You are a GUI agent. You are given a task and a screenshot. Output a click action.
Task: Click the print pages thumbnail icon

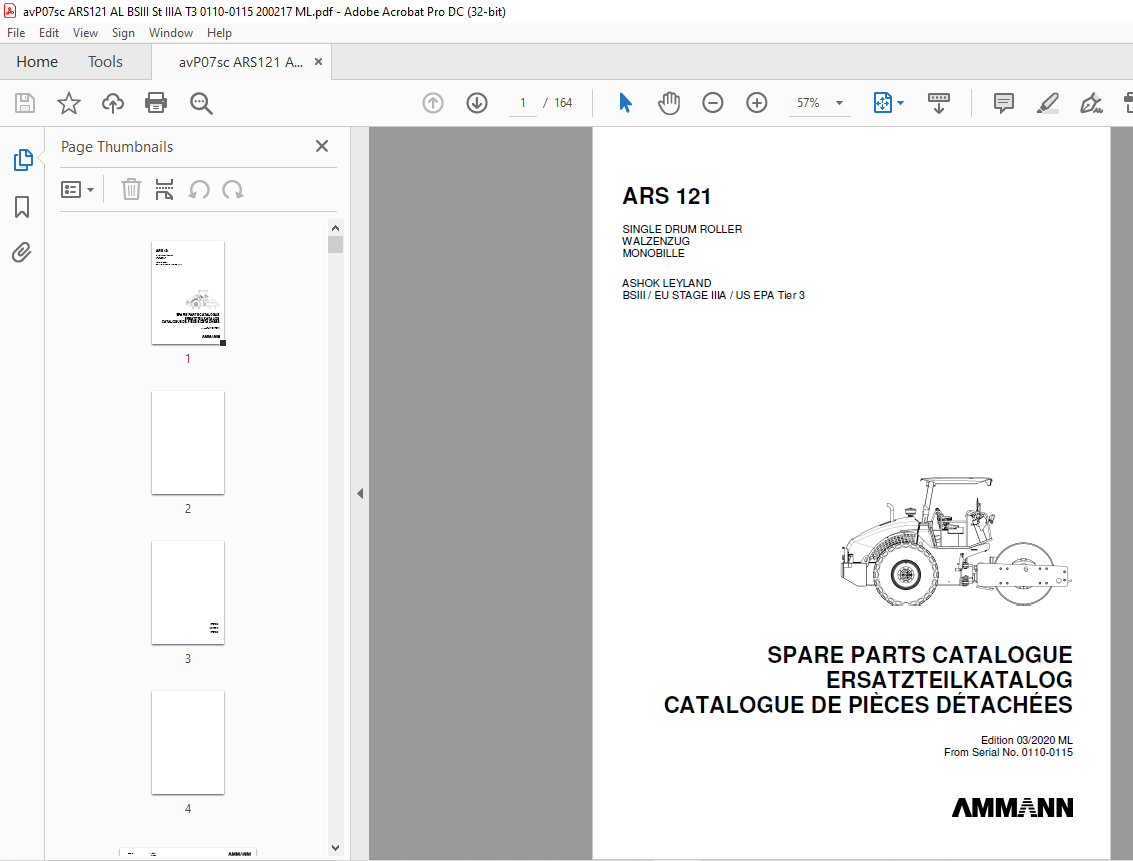pos(164,189)
